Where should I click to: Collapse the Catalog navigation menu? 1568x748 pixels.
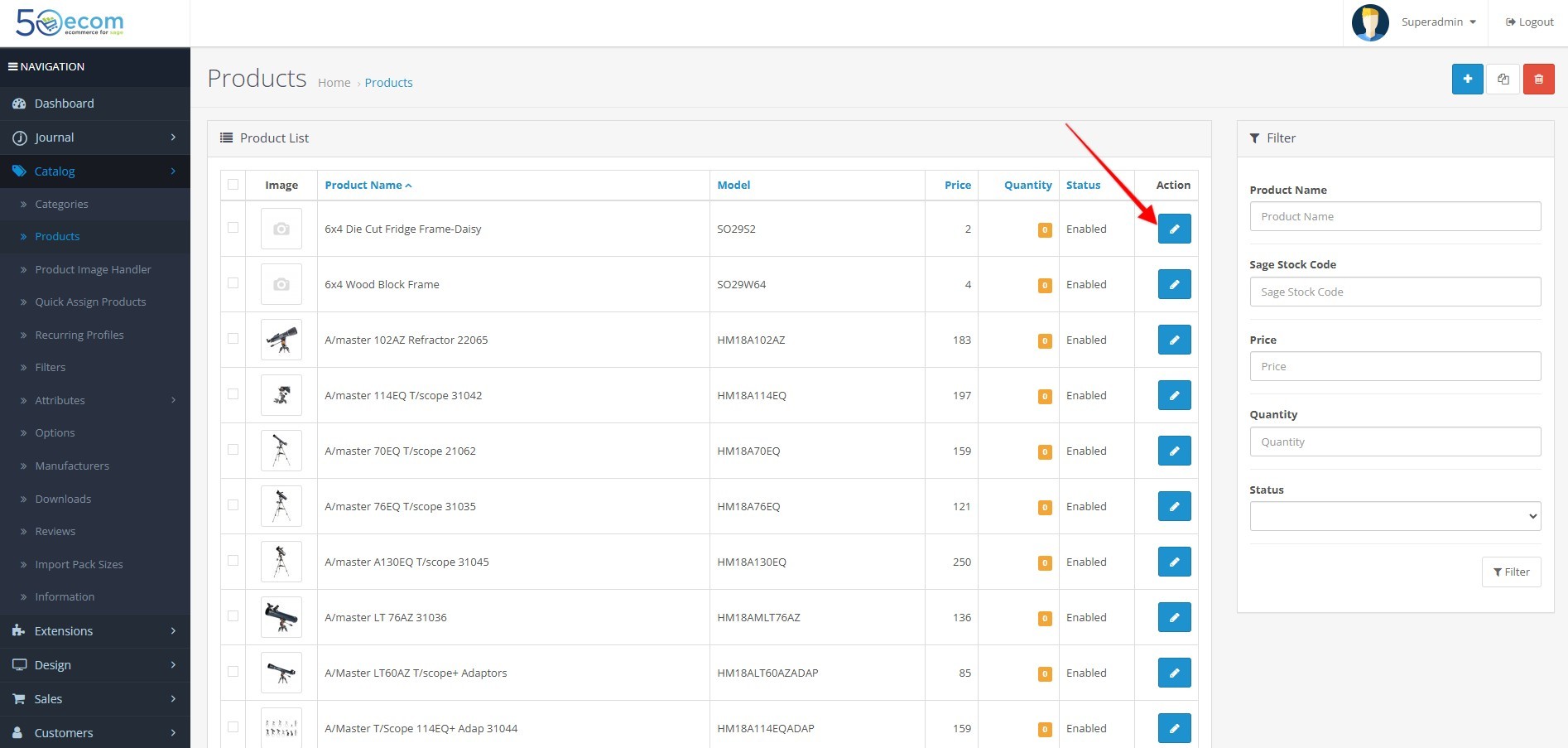[x=95, y=171]
